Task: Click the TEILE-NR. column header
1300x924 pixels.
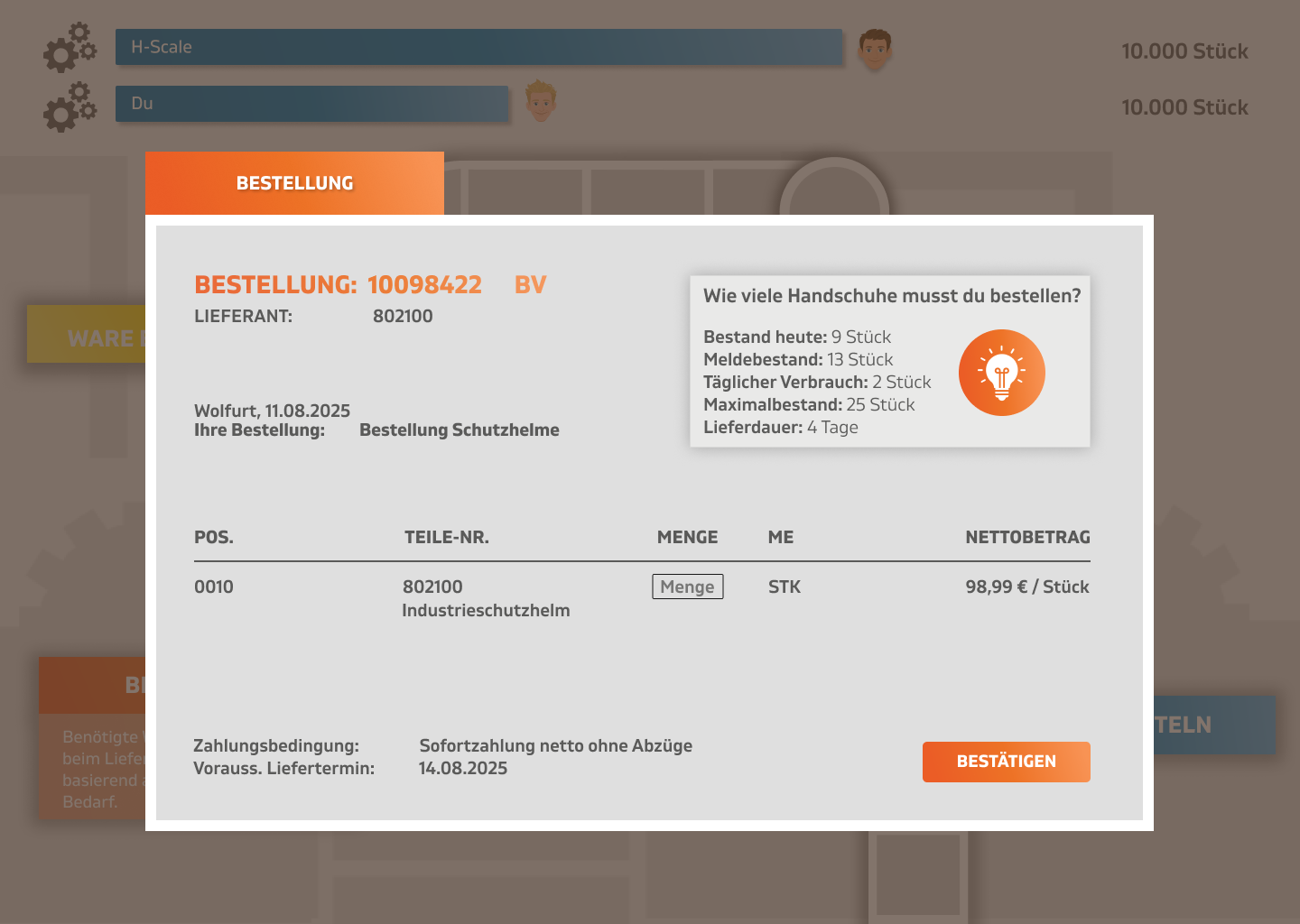Action: click(x=446, y=538)
